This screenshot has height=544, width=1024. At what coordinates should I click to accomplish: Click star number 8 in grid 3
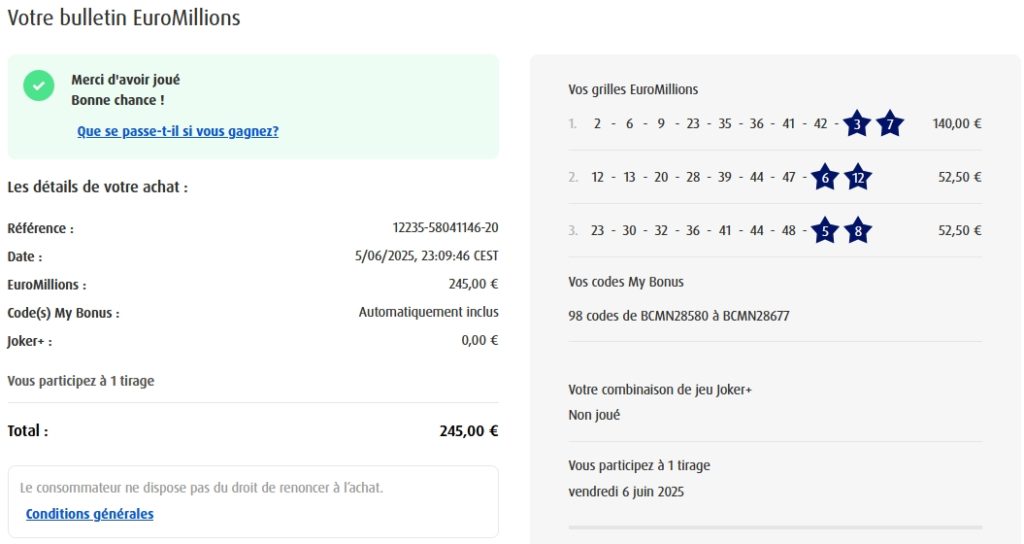coord(857,231)
